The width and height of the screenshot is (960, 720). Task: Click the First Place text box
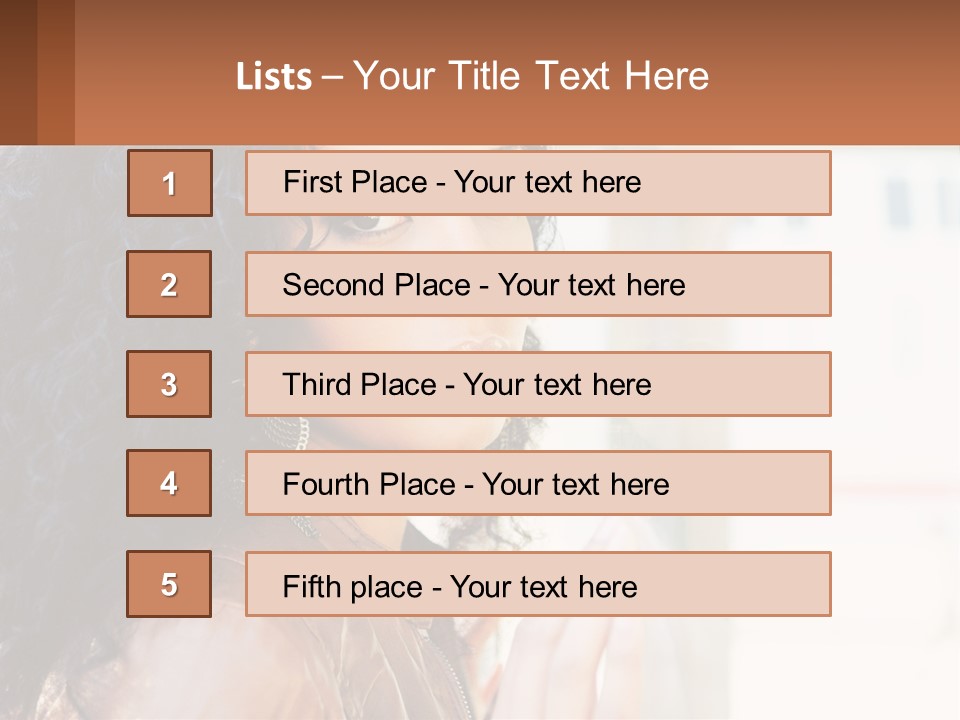pos(538,183)
